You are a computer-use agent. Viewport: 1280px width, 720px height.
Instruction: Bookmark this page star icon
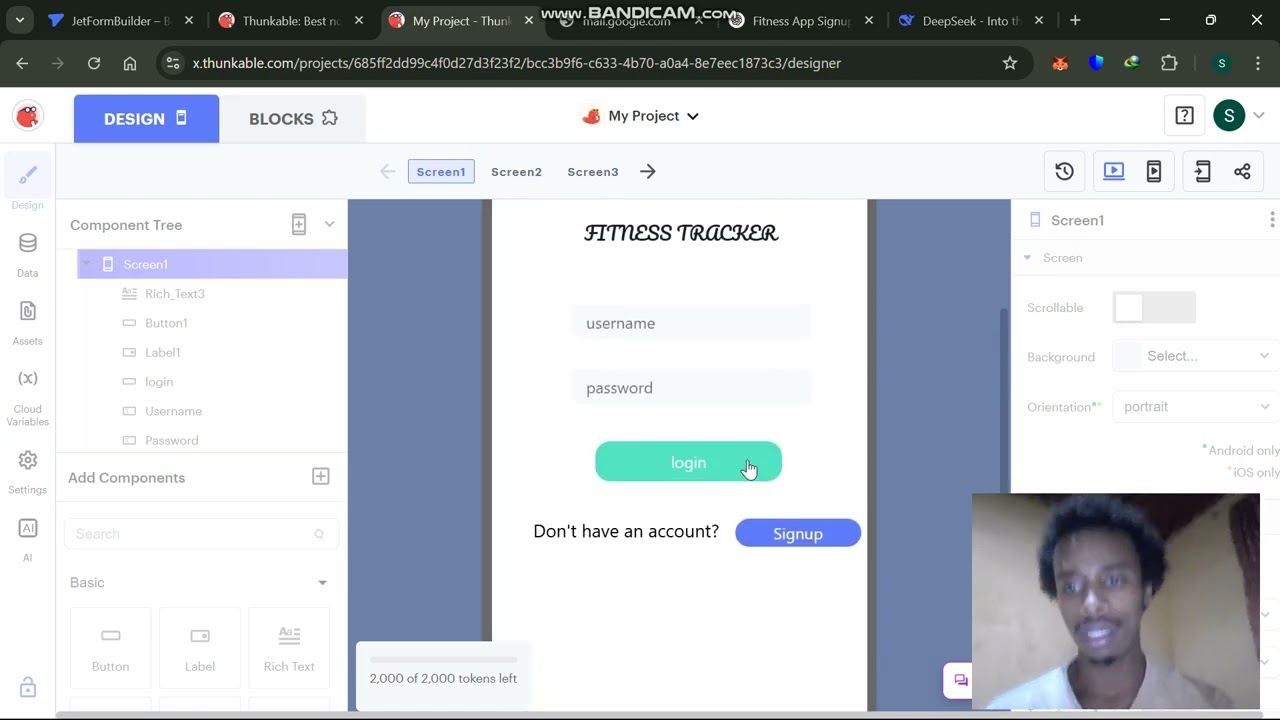[x=1010, y=63]
